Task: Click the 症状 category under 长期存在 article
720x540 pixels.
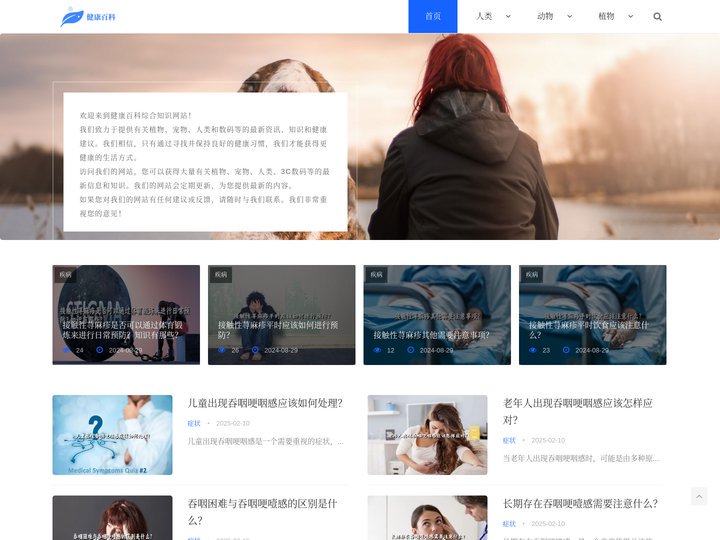Action: point(509,524)
